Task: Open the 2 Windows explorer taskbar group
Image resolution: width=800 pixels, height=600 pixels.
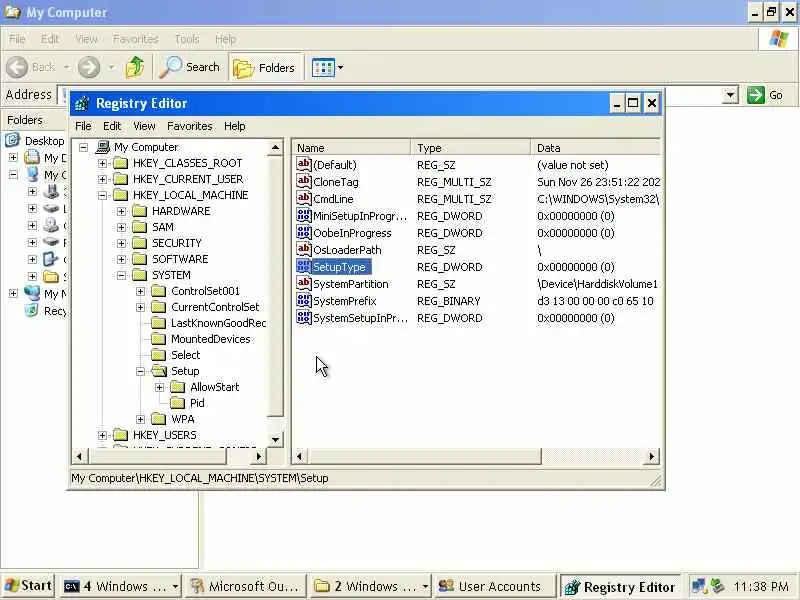Action: click(x=371, y=587)
